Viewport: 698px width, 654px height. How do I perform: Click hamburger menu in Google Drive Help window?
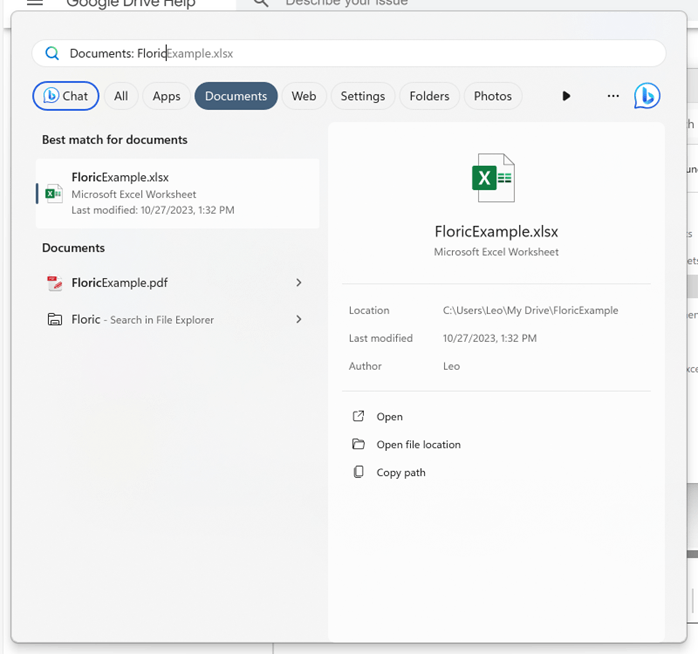pyautogui.click(x=35, y=3)
